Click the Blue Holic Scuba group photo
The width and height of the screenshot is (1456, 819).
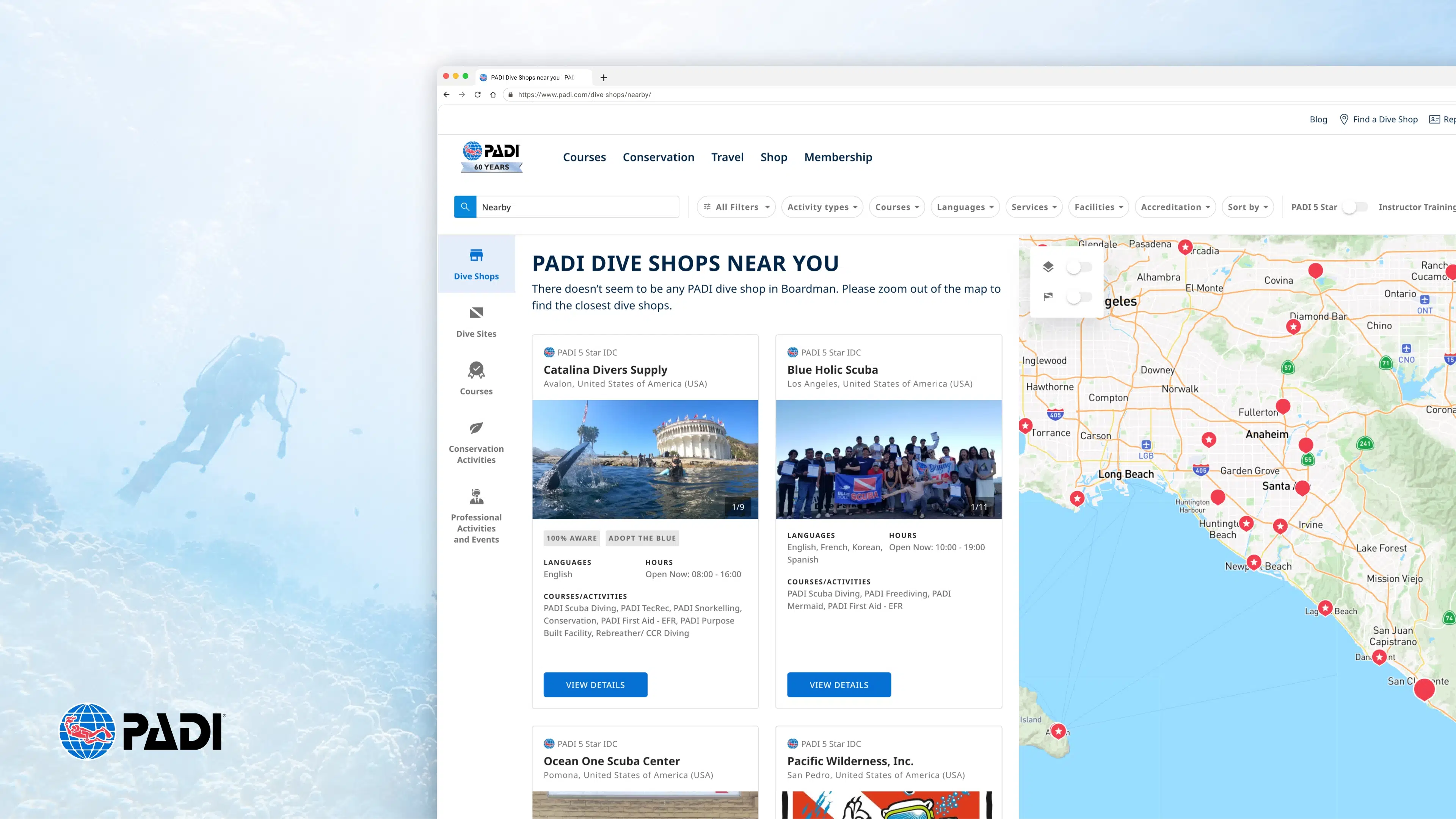click(x=888, y=459)
